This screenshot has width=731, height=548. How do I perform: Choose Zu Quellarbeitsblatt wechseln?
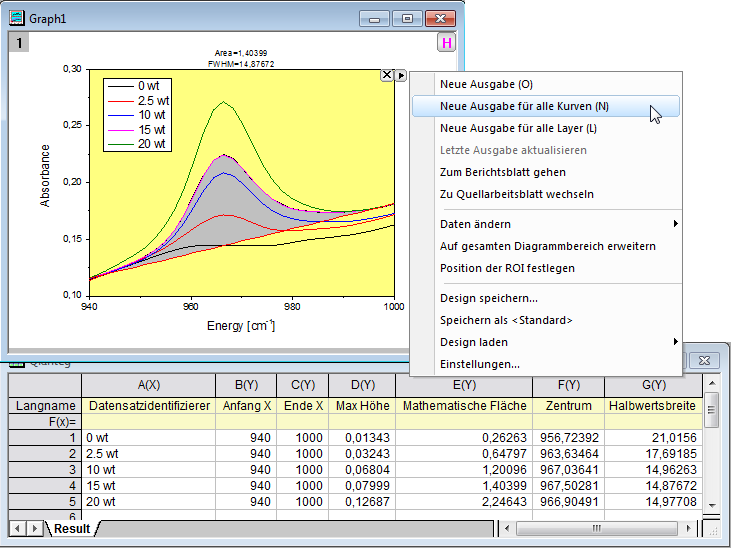coord(545,194)
